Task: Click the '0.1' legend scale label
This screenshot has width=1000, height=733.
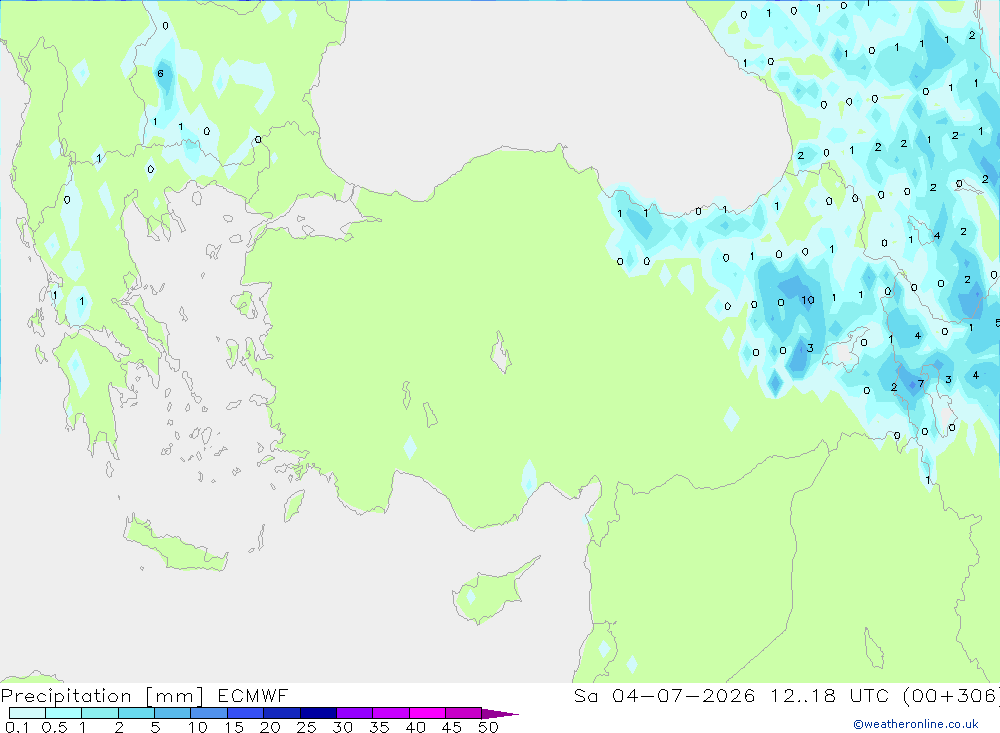Action: click(x=17, y=727)
